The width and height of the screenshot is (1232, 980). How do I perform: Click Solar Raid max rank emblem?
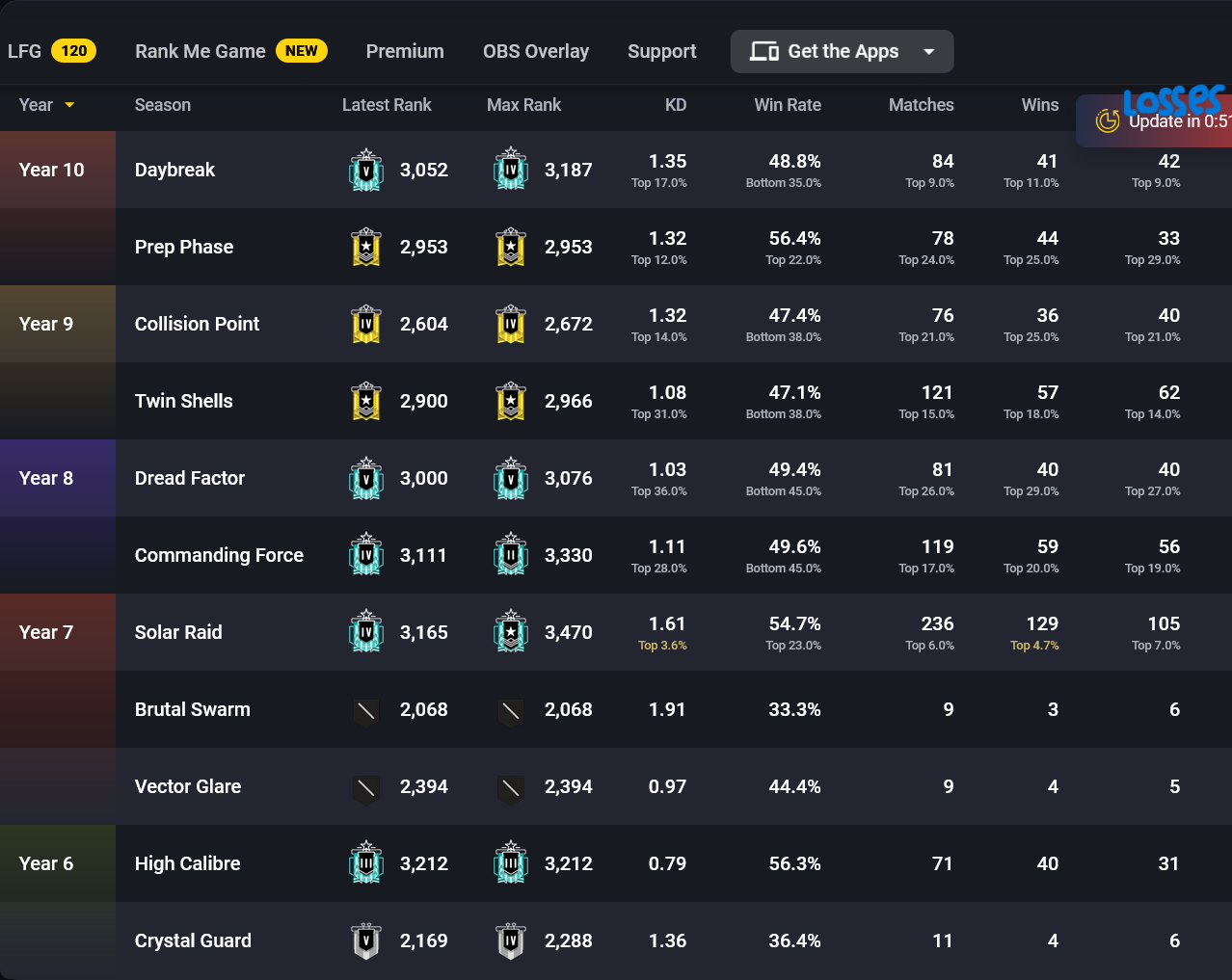tap(511, 632)
